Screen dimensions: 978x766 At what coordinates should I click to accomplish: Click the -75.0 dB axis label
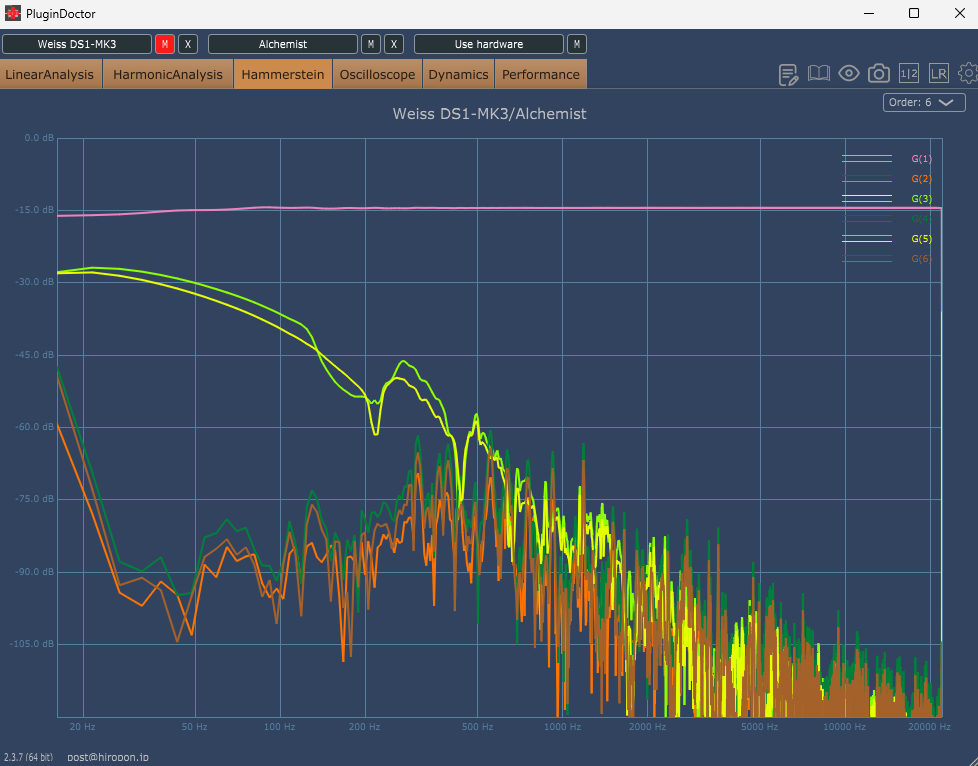[x=34, y=500]
